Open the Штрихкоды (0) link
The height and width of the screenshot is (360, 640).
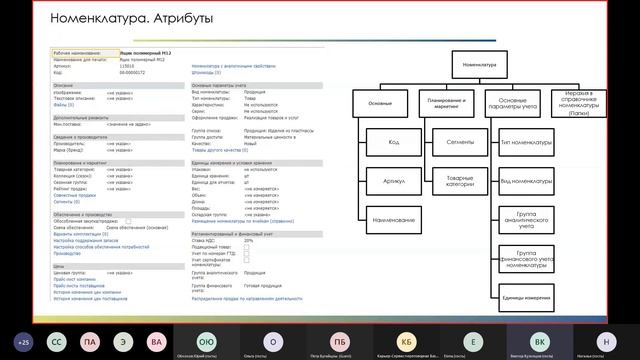click(207, 72)
